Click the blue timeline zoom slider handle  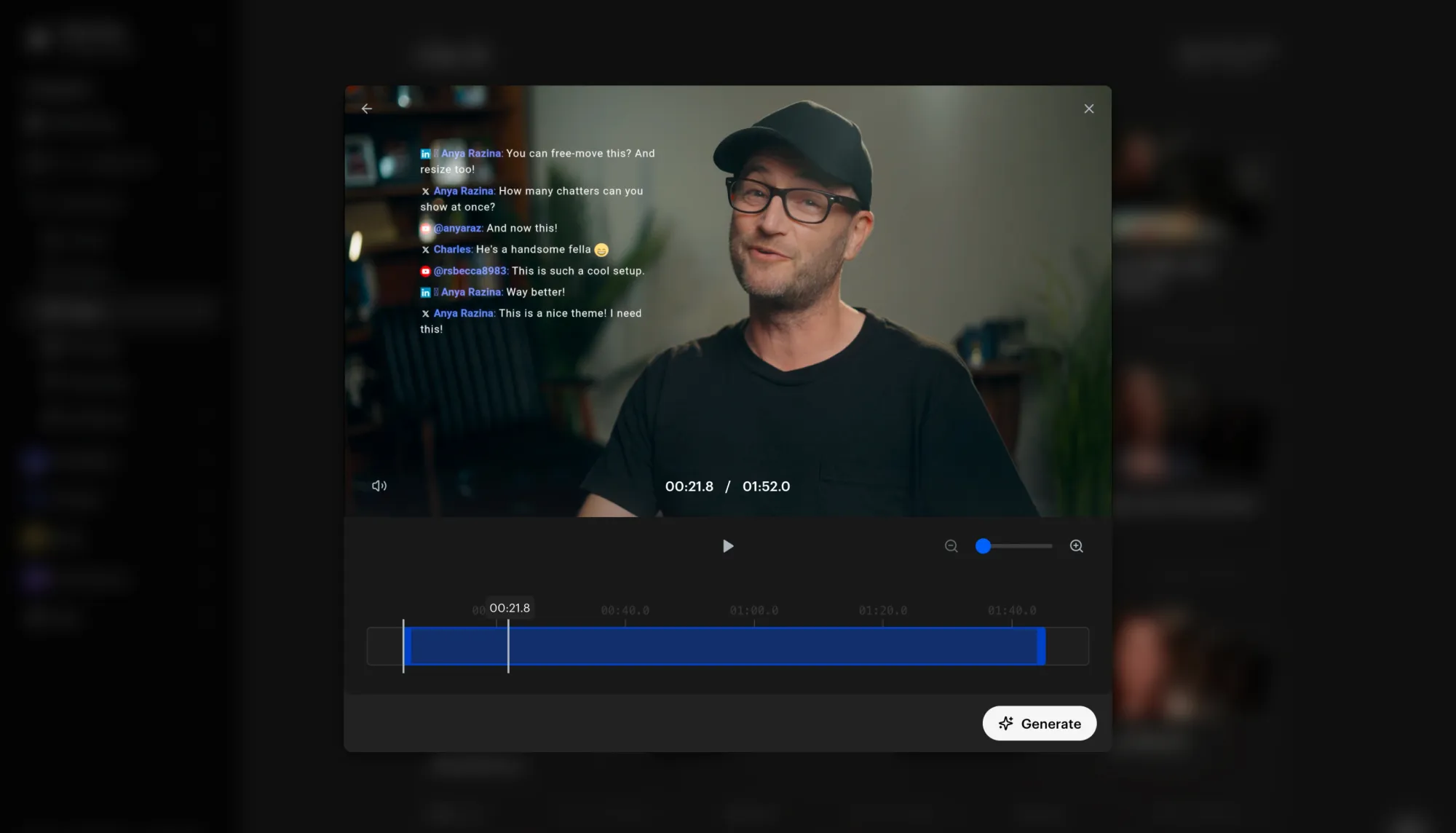[983, 546]
